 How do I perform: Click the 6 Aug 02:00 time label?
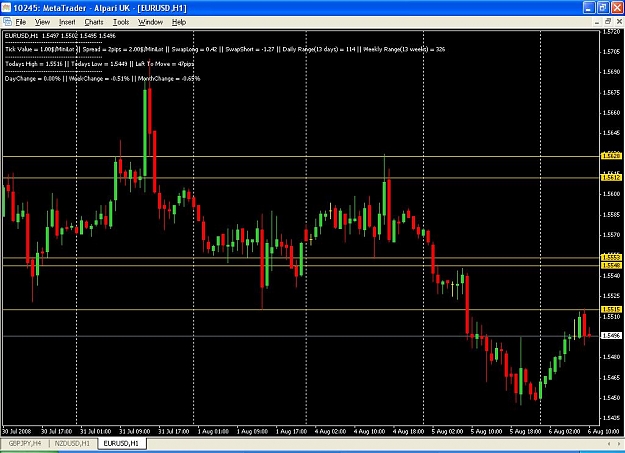[565, 431]
